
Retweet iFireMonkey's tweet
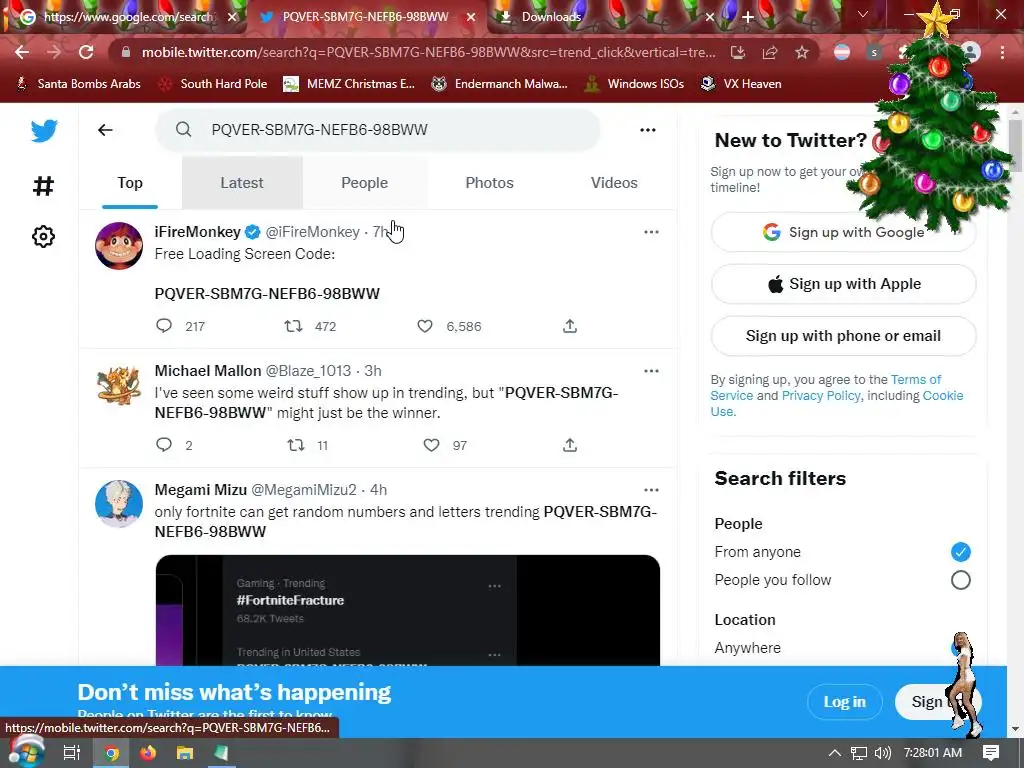tap(293, 325)
